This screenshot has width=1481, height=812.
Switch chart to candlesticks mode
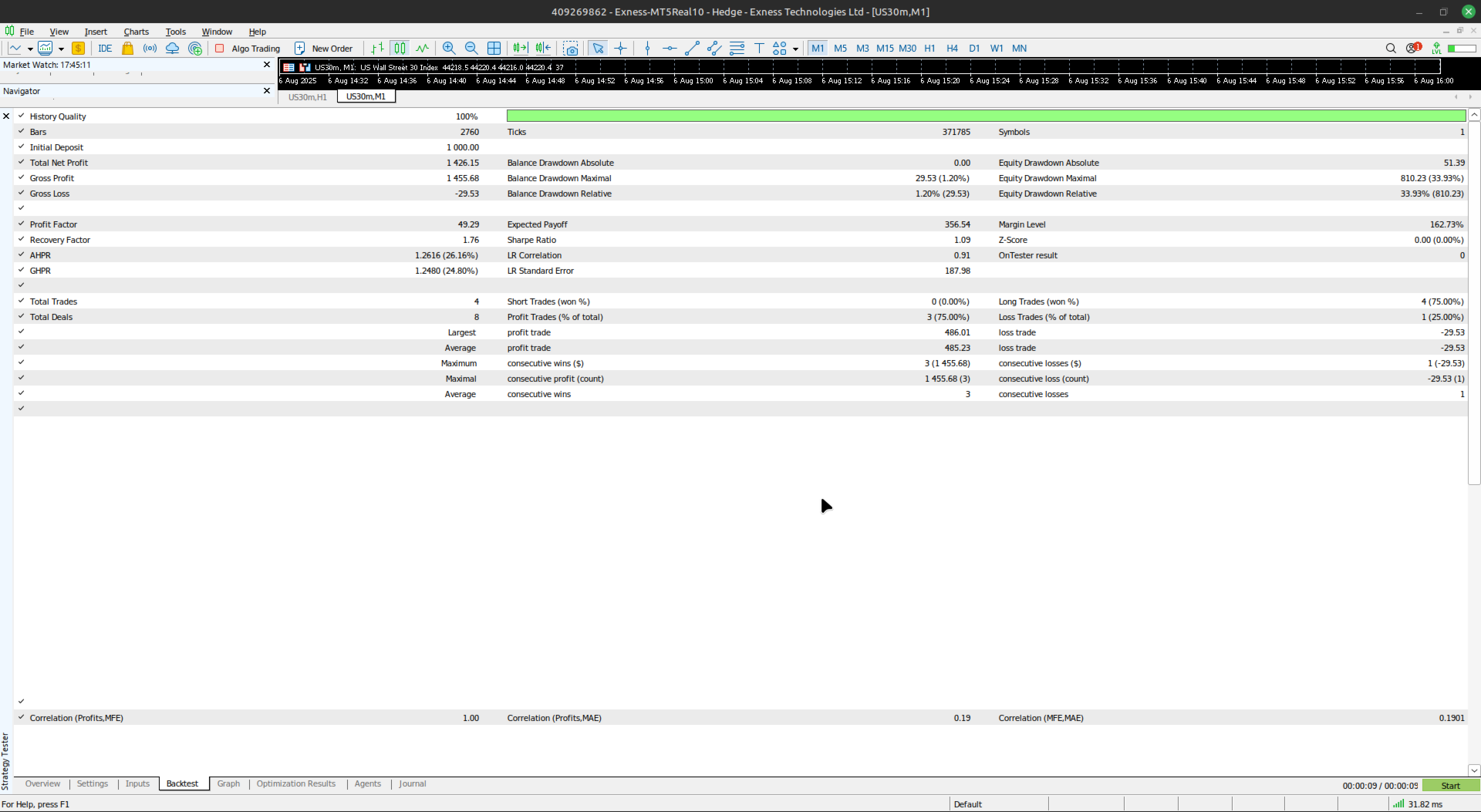(400, 48)
